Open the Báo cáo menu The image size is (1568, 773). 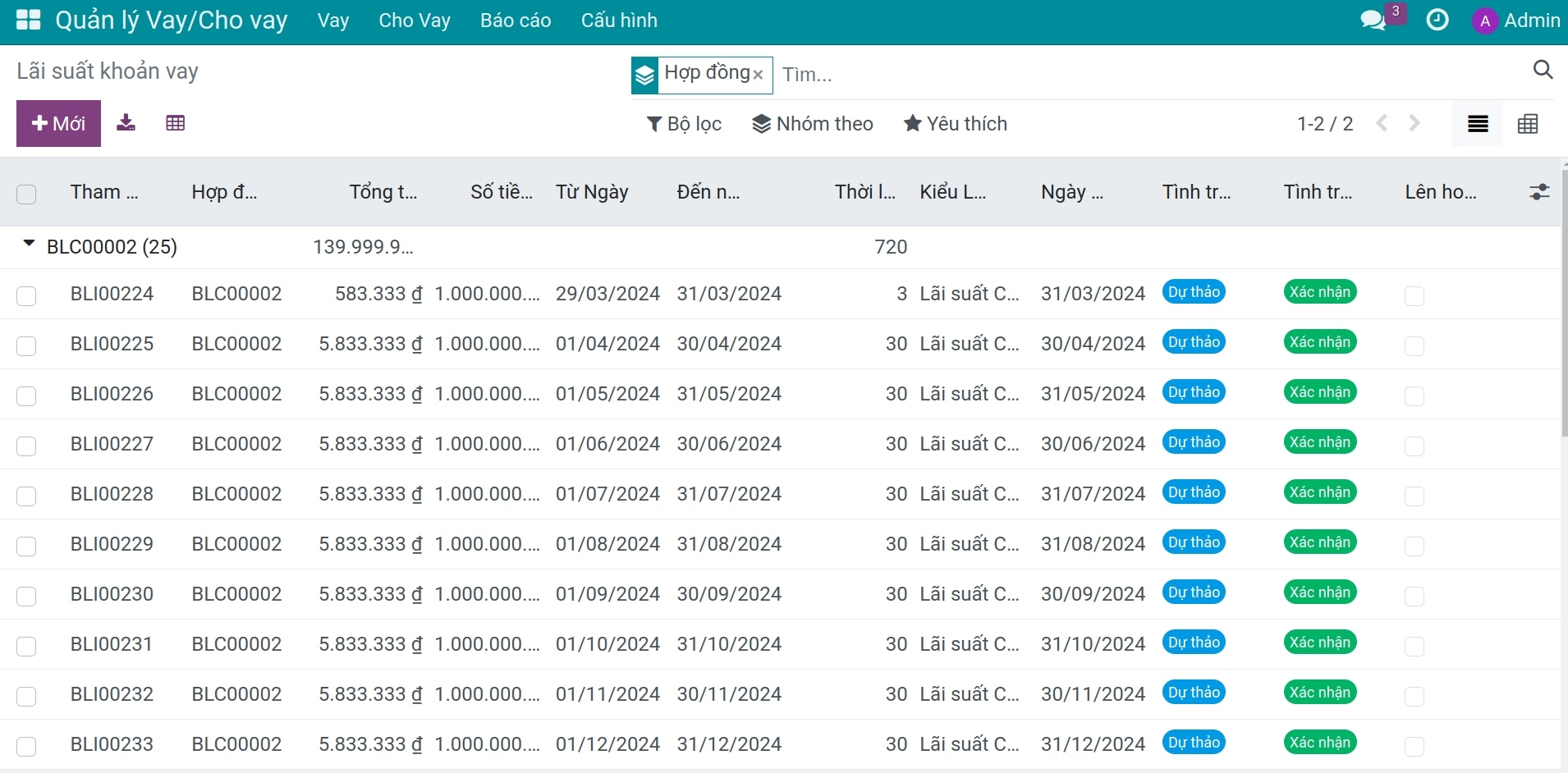(x=516, y=21)
